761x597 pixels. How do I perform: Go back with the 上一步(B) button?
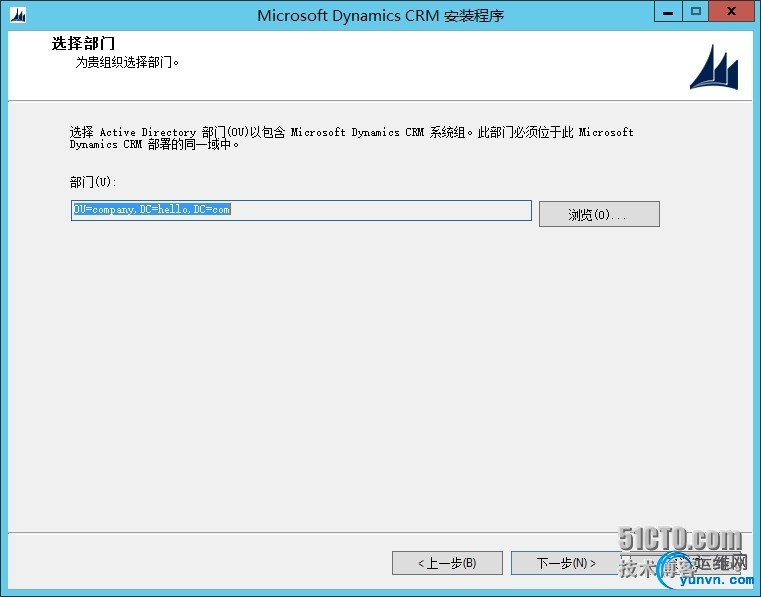point(447,563)
